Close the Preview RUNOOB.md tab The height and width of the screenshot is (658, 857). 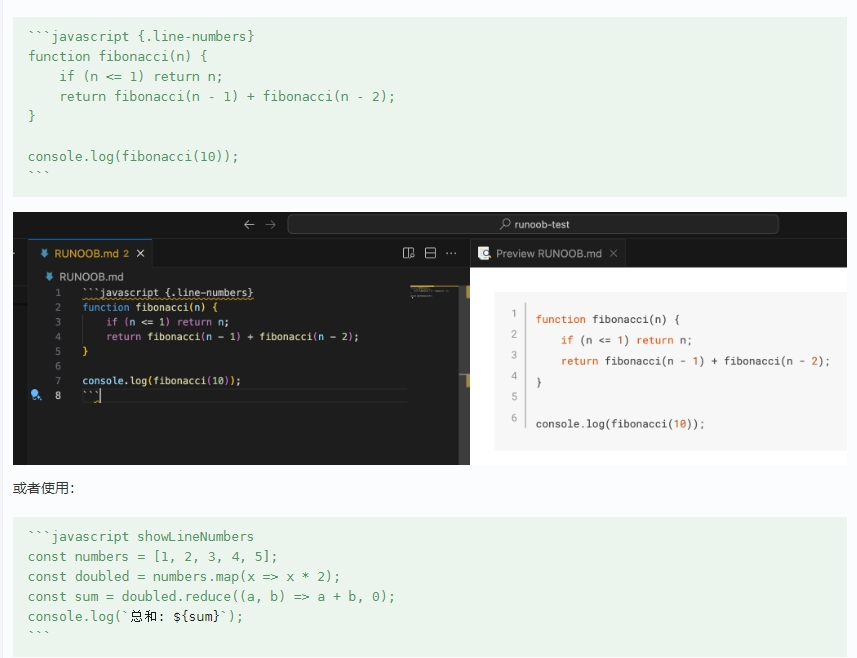[613, 254]
